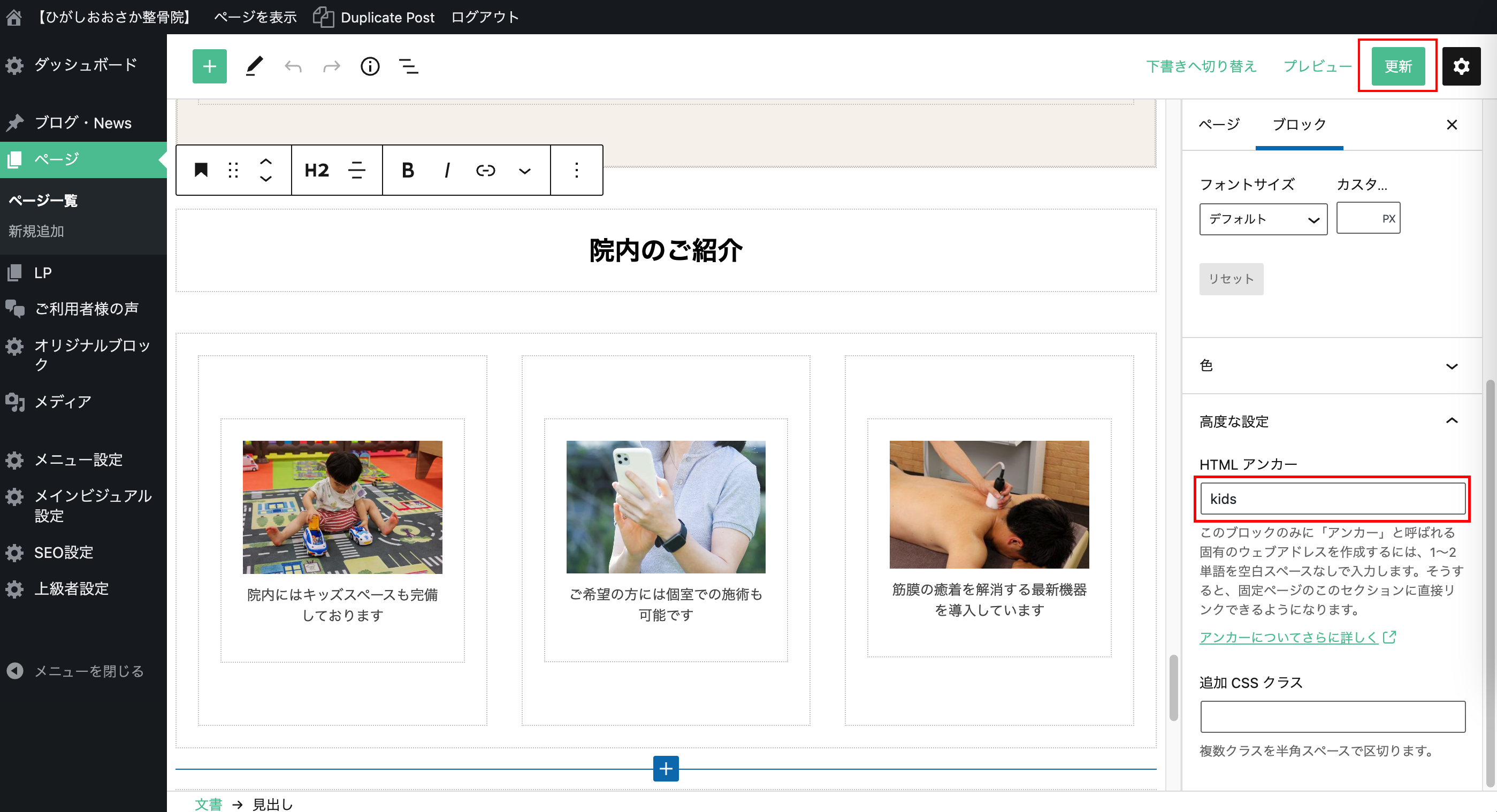Open the LP admin menu item
Screen dimensions: 1497x812
click(43, 273)
